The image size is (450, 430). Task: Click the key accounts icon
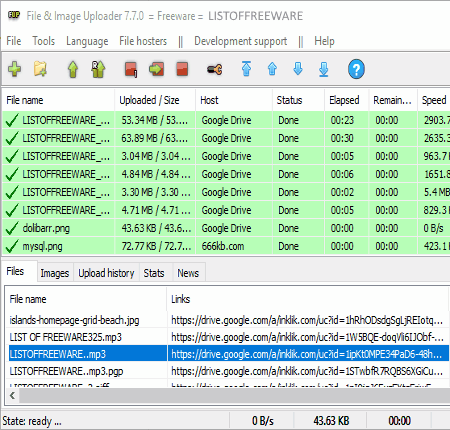click(214, 69)
